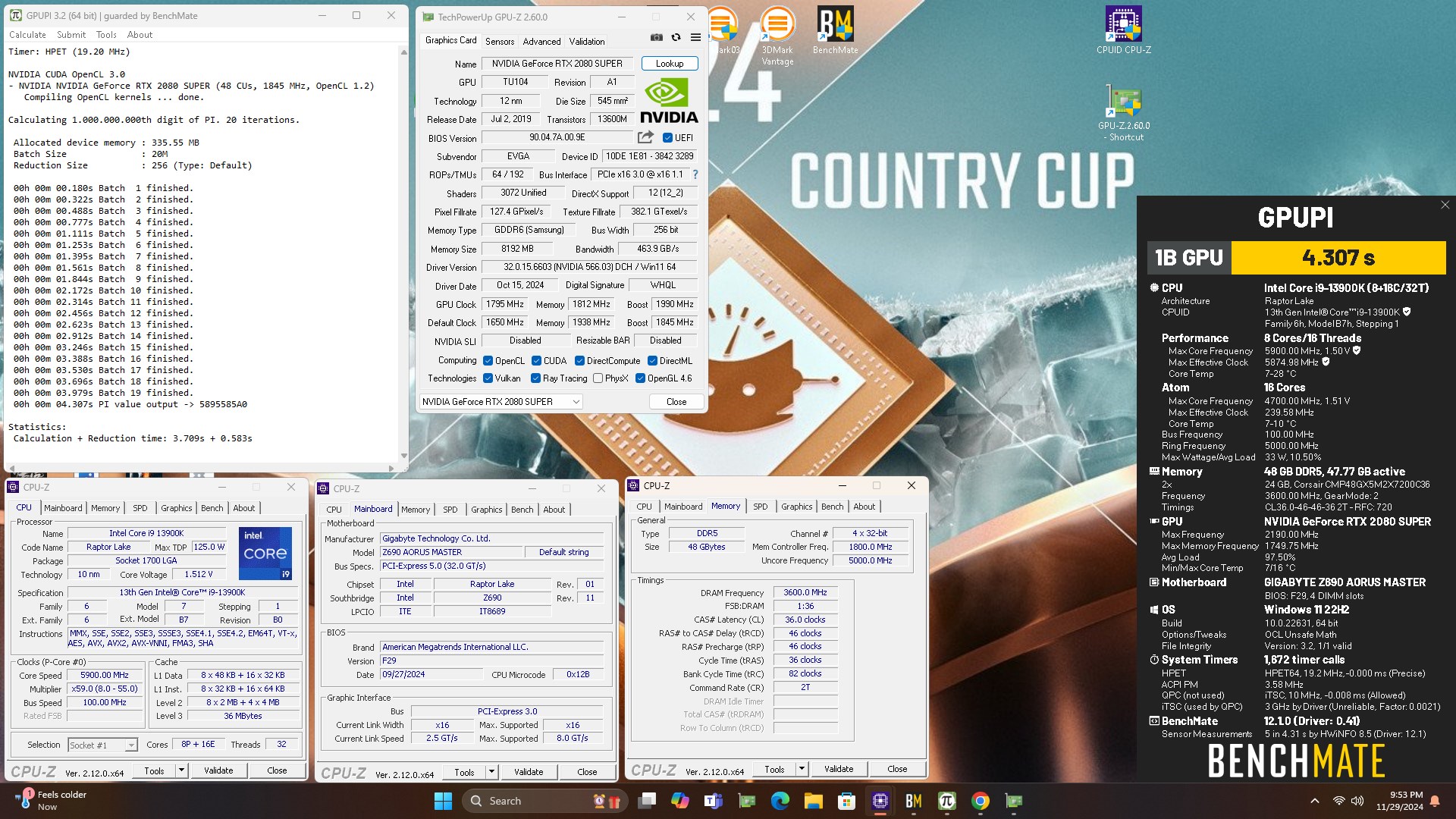1456x819 pixels.
Task: Open the Bus Interface question mark help
Action: [x=695, y=174]
